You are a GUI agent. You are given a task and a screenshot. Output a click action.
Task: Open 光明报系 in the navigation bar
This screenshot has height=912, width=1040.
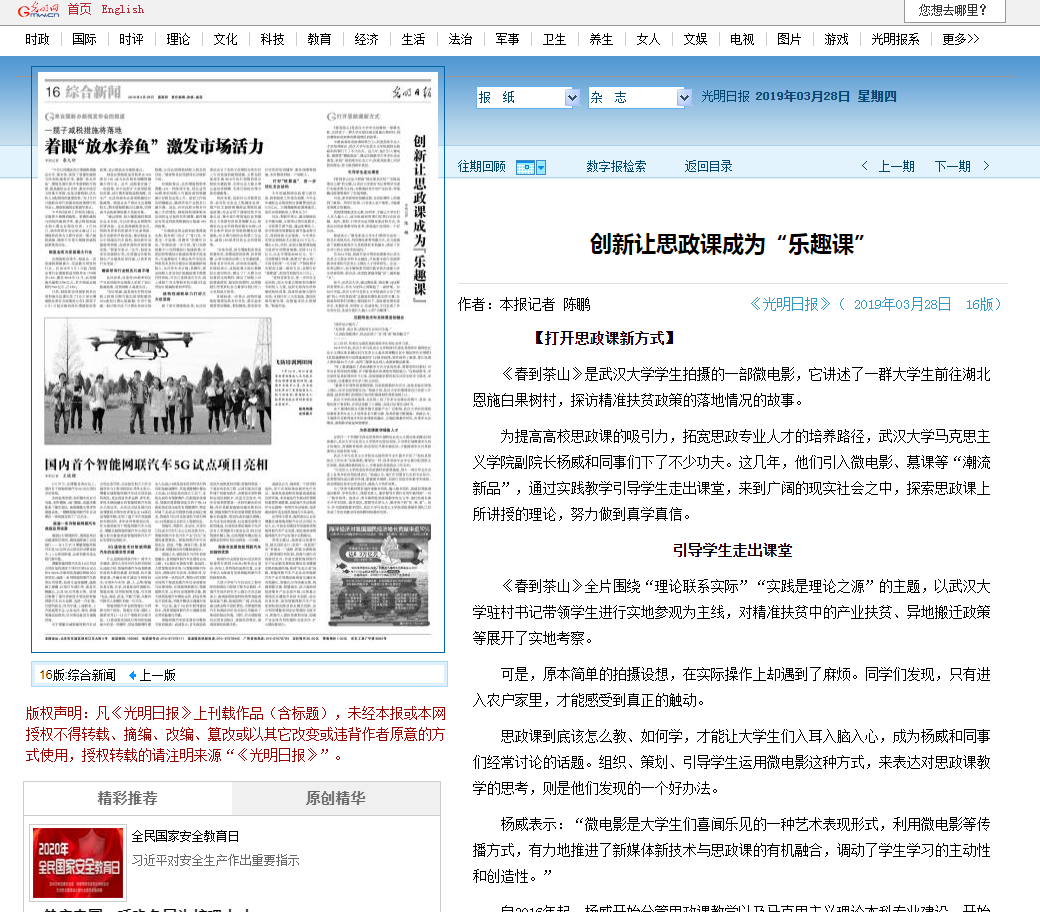click(x=895, y=40)
